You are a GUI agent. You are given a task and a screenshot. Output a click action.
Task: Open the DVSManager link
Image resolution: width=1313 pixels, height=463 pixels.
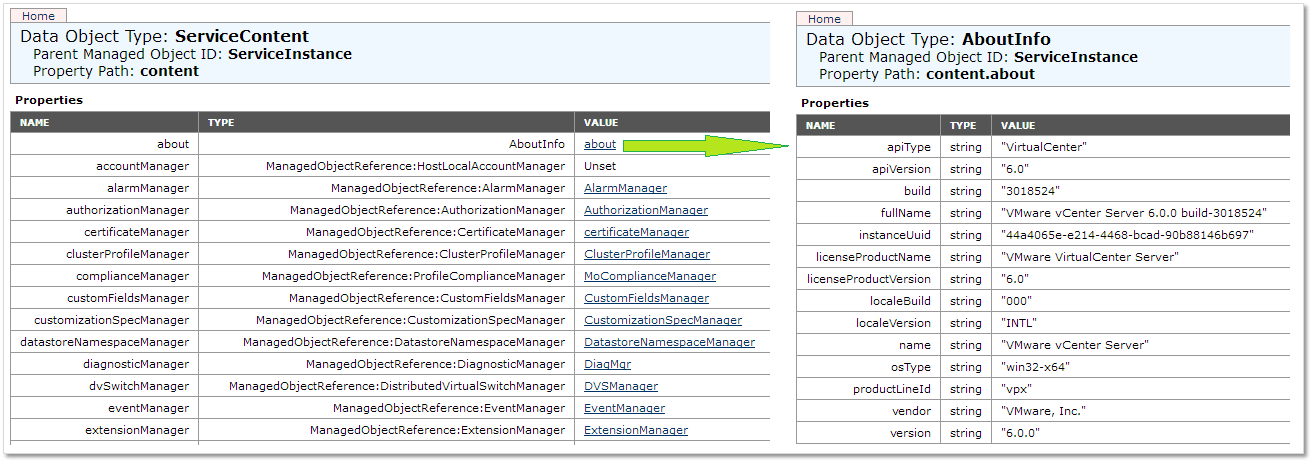pos(621,386)
